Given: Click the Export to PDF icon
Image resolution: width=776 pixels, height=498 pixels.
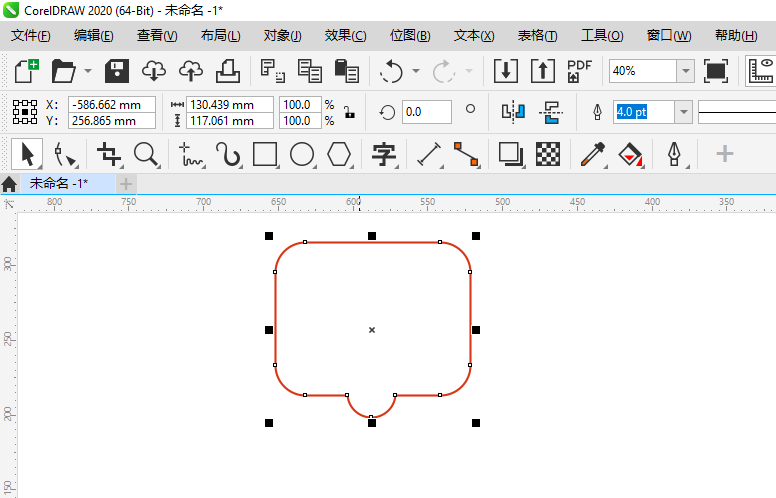Looking at the screenshot, I should (x=579, y=71).
